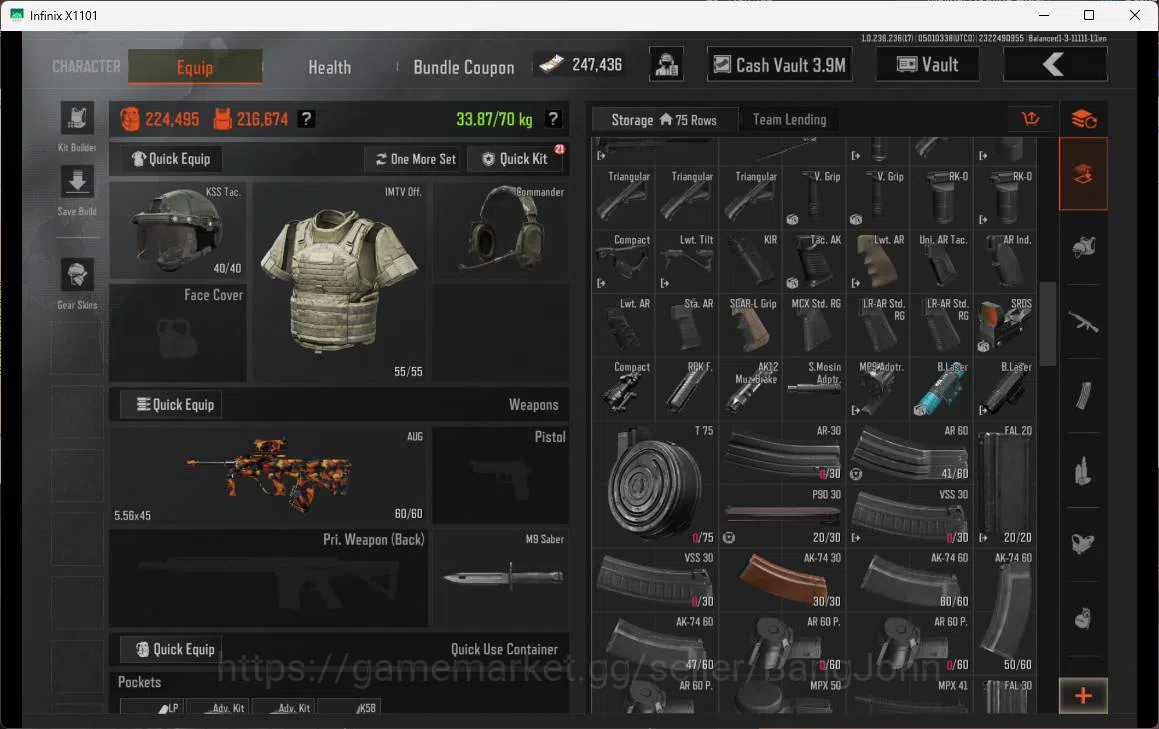
Task: Click the CHARACTER heading
Action: point(86,67)
